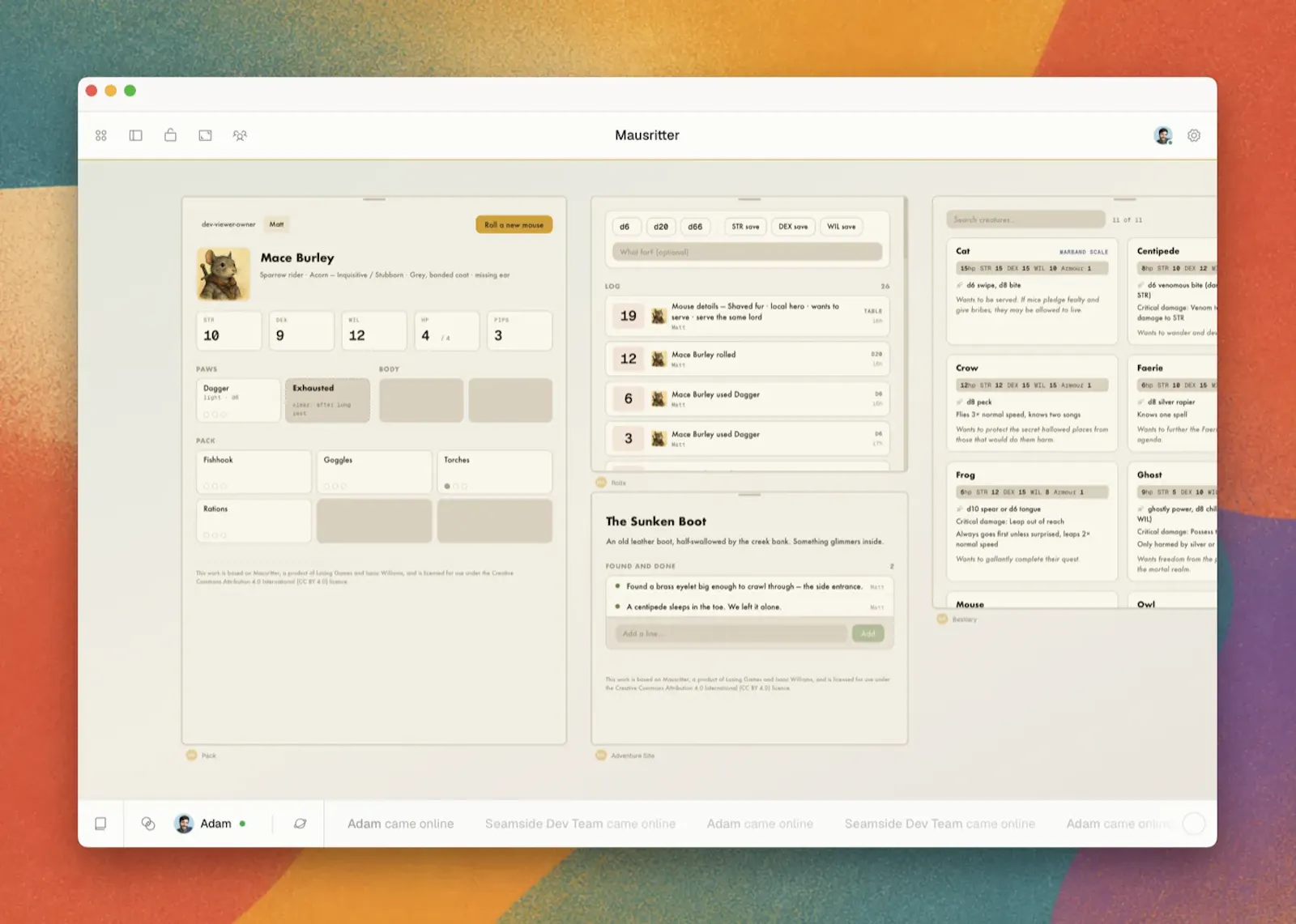Select the Exhausted condition card
The width and height of the screenshot is (1296, 924).
[327, 400]
